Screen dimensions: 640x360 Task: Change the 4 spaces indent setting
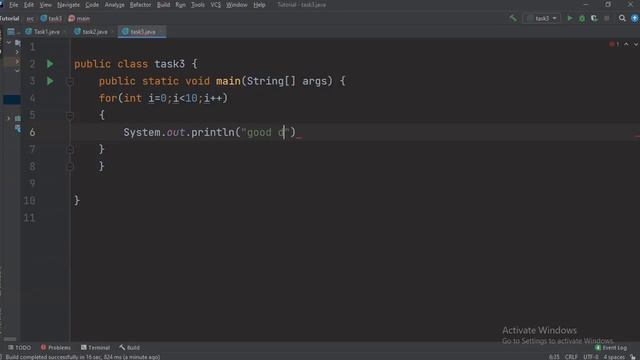click(x=614, y=357)
